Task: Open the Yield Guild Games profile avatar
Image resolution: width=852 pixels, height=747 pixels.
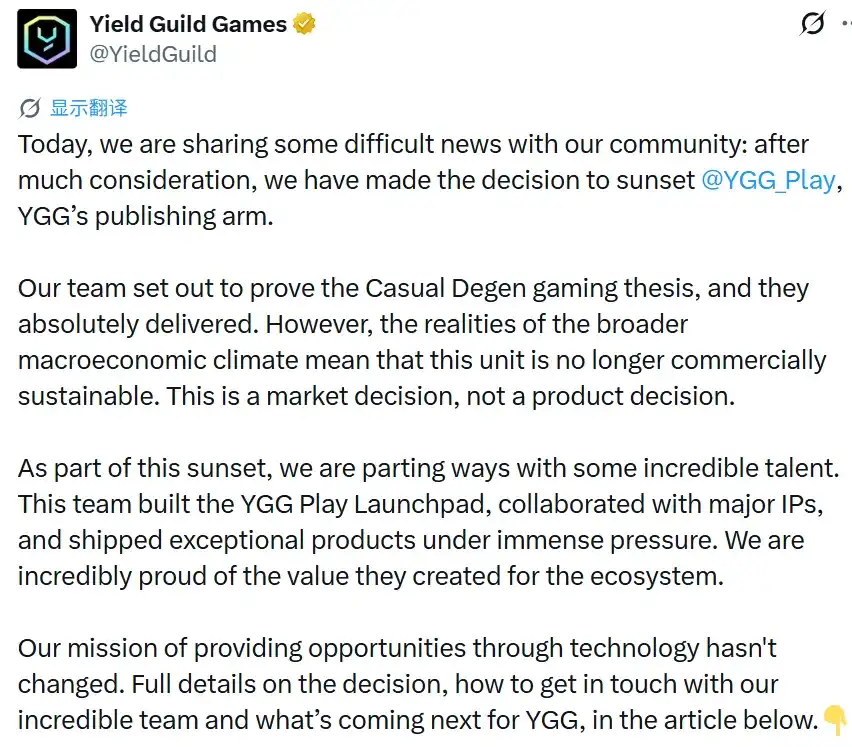Action: click(47, 39)
